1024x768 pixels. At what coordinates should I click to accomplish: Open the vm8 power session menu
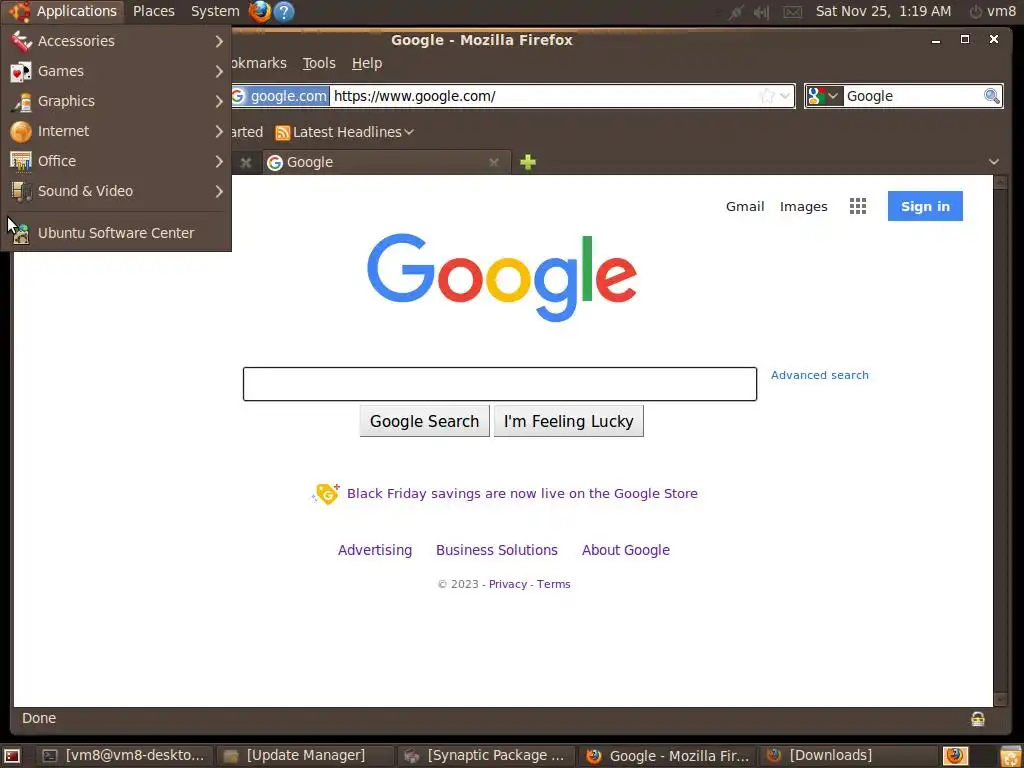tap(992, 11)
